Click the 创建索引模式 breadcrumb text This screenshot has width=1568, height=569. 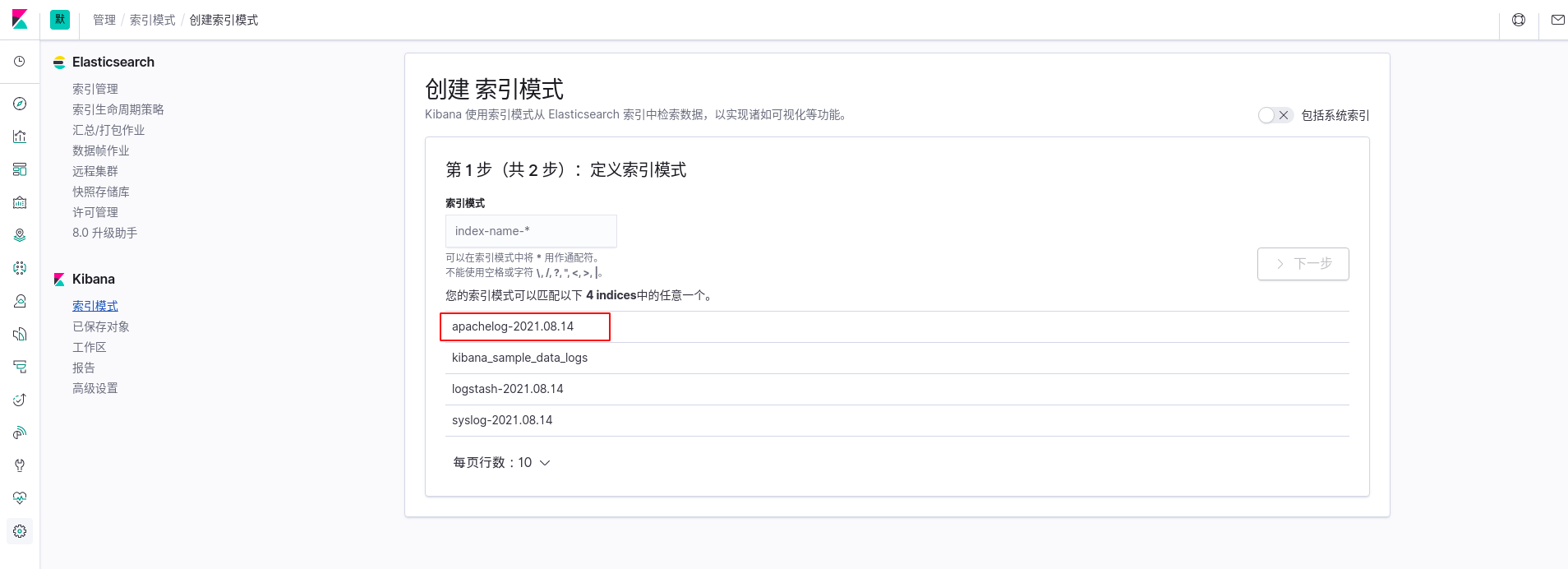pyautogui.click(x=224, y=20)
